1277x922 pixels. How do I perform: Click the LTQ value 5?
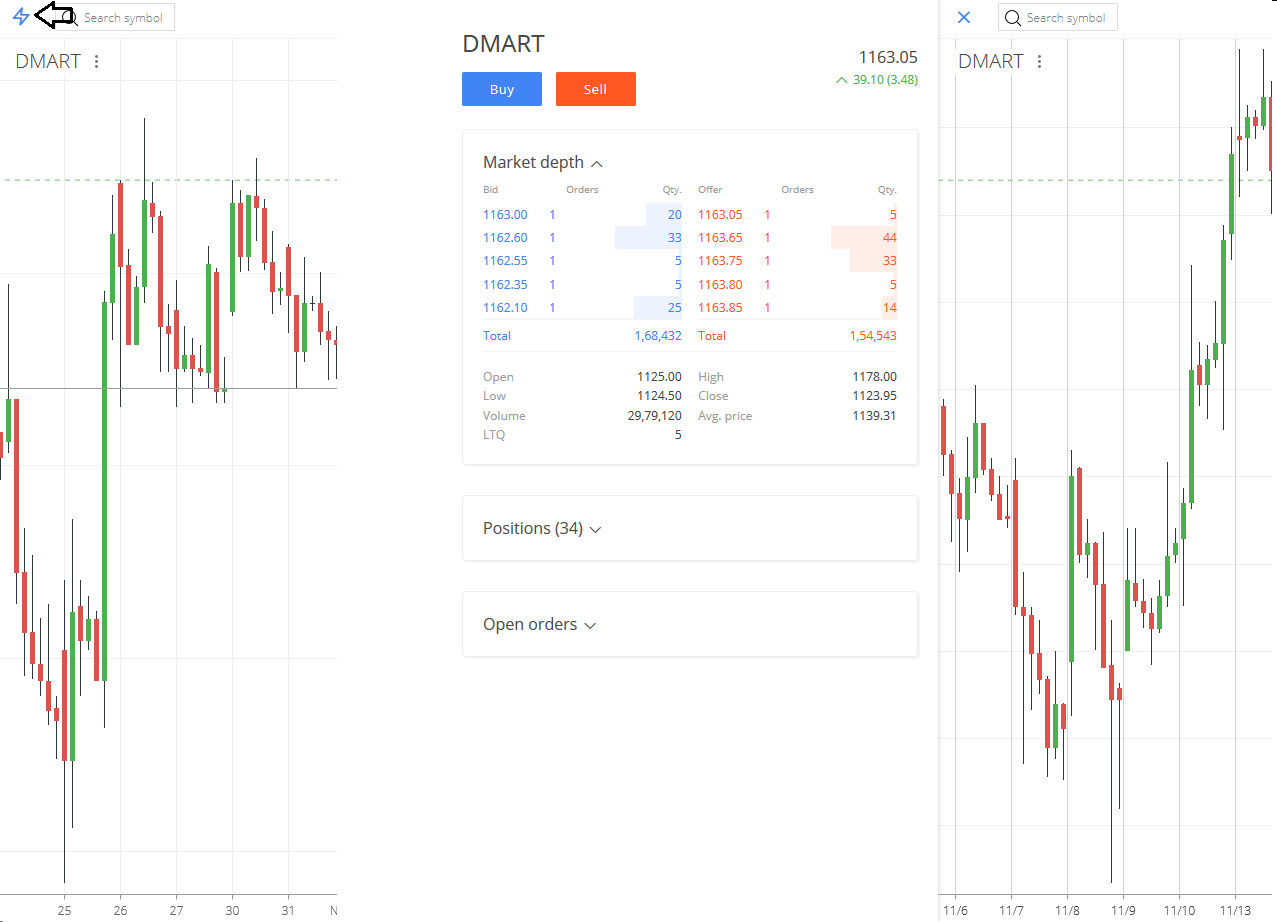[678, 435]
